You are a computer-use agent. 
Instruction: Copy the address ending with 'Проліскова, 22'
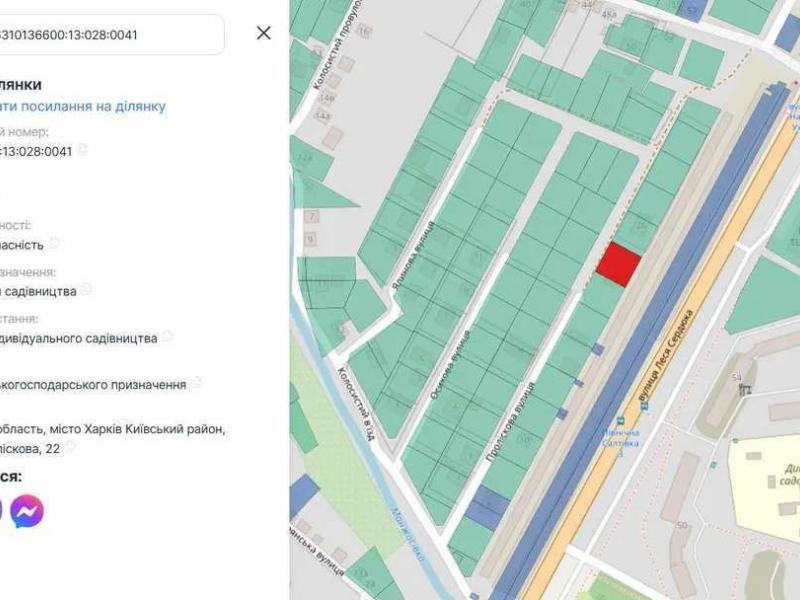(69, 448)
